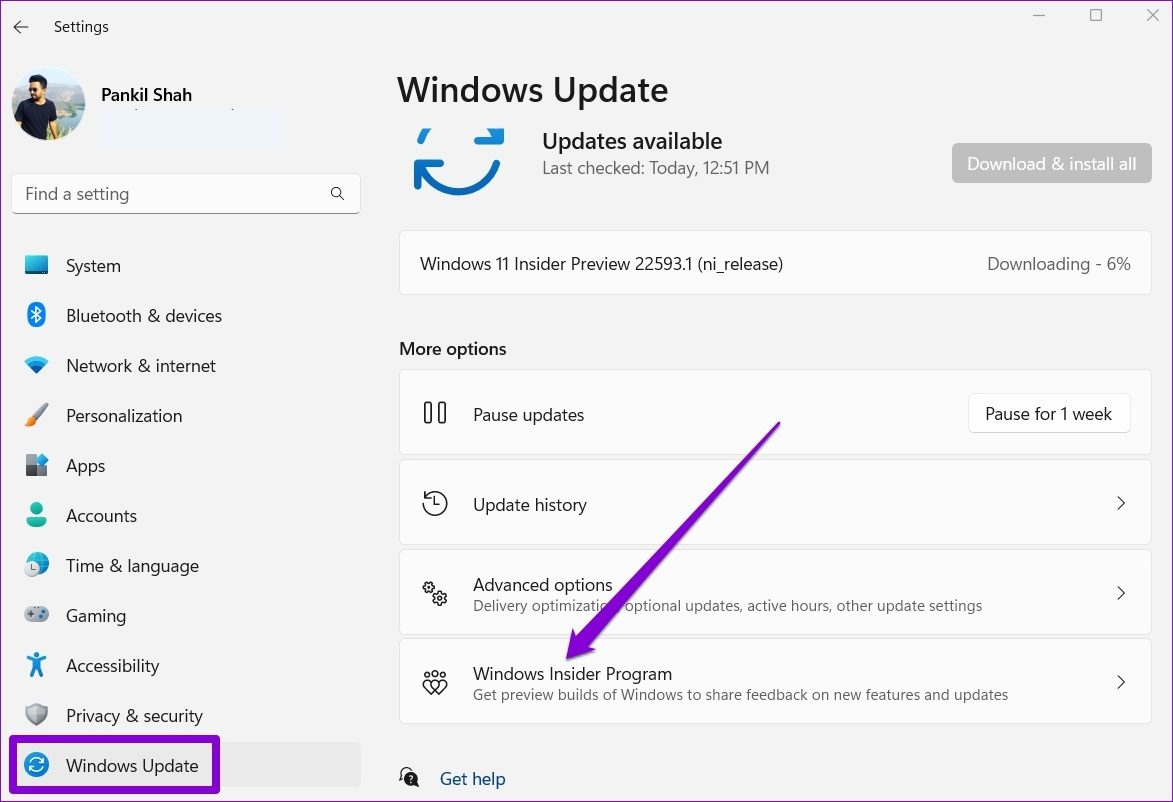The width and height of the screenshot is (1173, 802).
Task: Click the Accessibility figure icon
Action: (36, 664)
